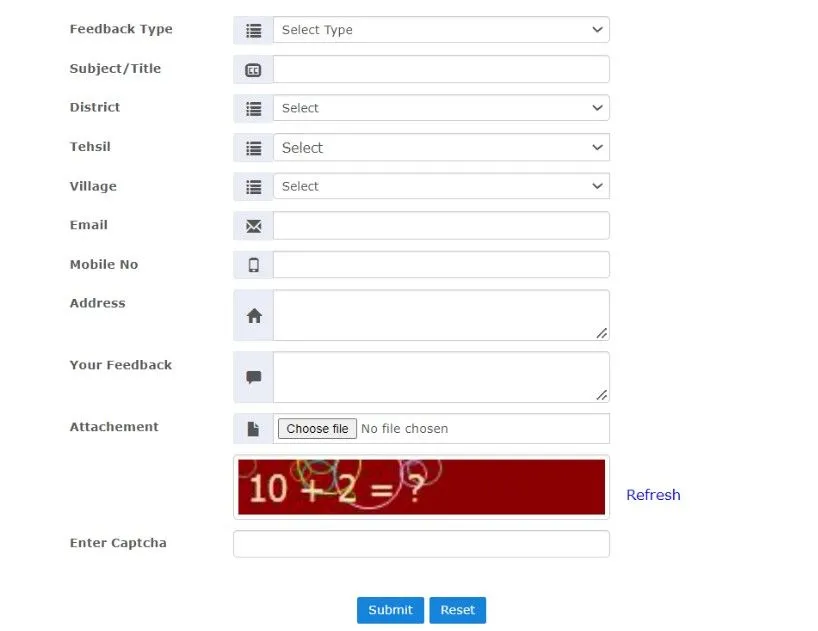818x631 pixels.
Task: Click the speech bubble feedback icon
Action: click(253, 378)
